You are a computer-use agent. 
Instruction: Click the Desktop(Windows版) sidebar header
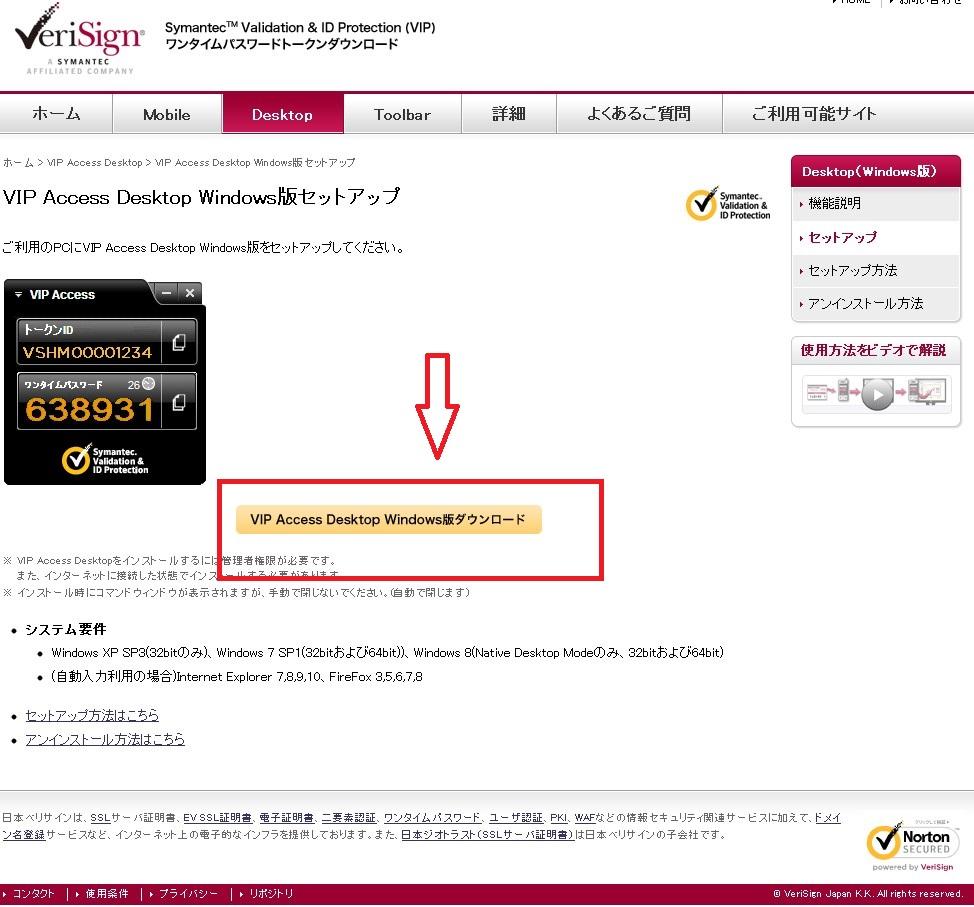click(876, 171)
